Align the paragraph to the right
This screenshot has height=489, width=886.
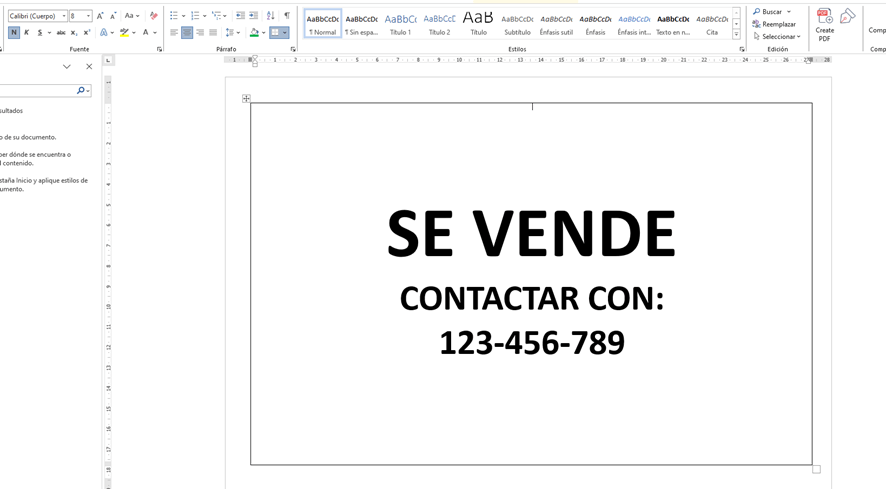pyautogui.click(x=200, y=33)
